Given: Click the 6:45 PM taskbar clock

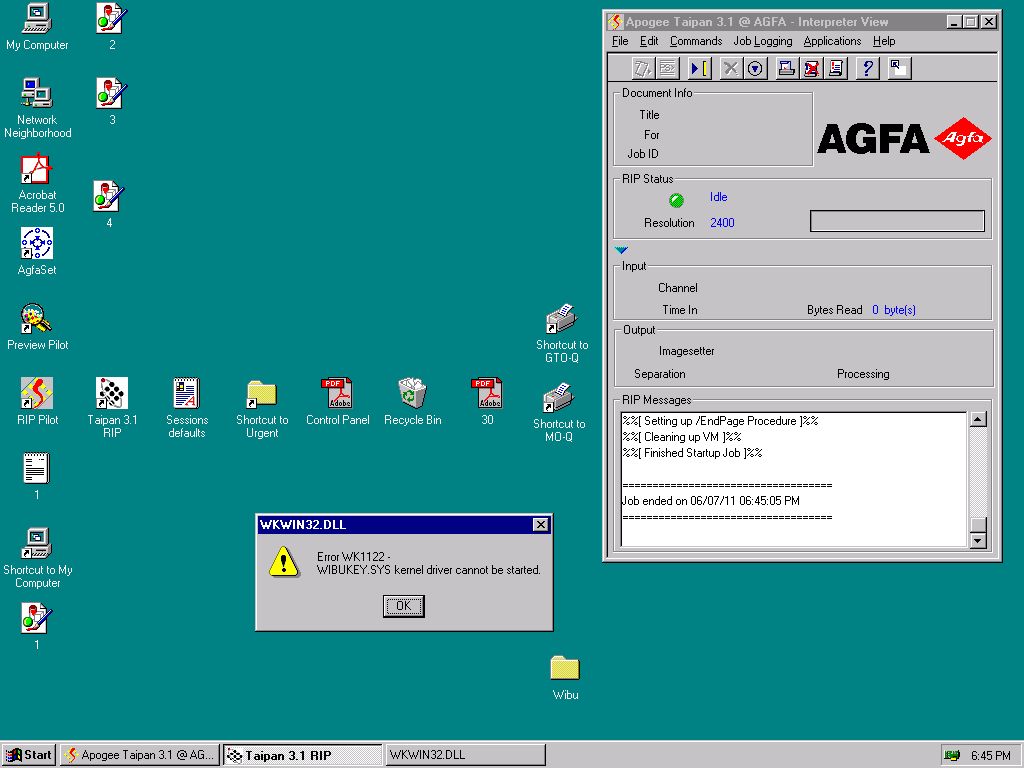Looking at the screenshot, I should point(991,756).
